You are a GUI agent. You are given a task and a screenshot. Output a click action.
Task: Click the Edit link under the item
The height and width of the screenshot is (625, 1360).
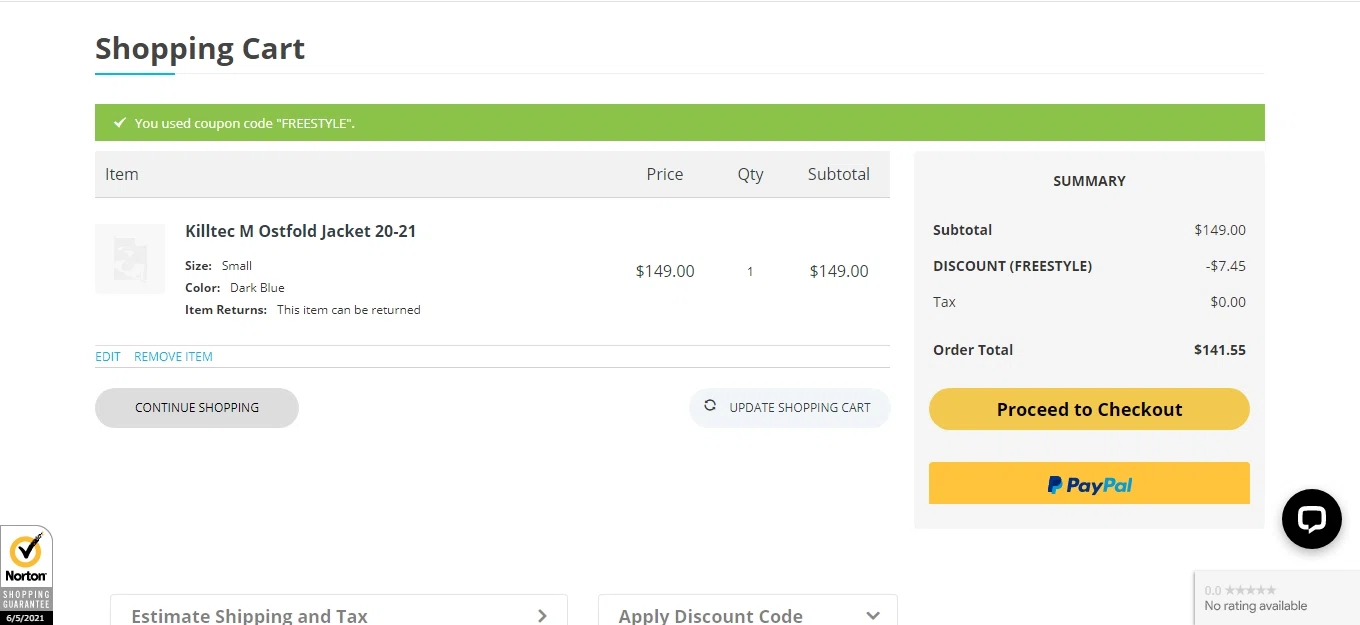click(x=108, y=357)
